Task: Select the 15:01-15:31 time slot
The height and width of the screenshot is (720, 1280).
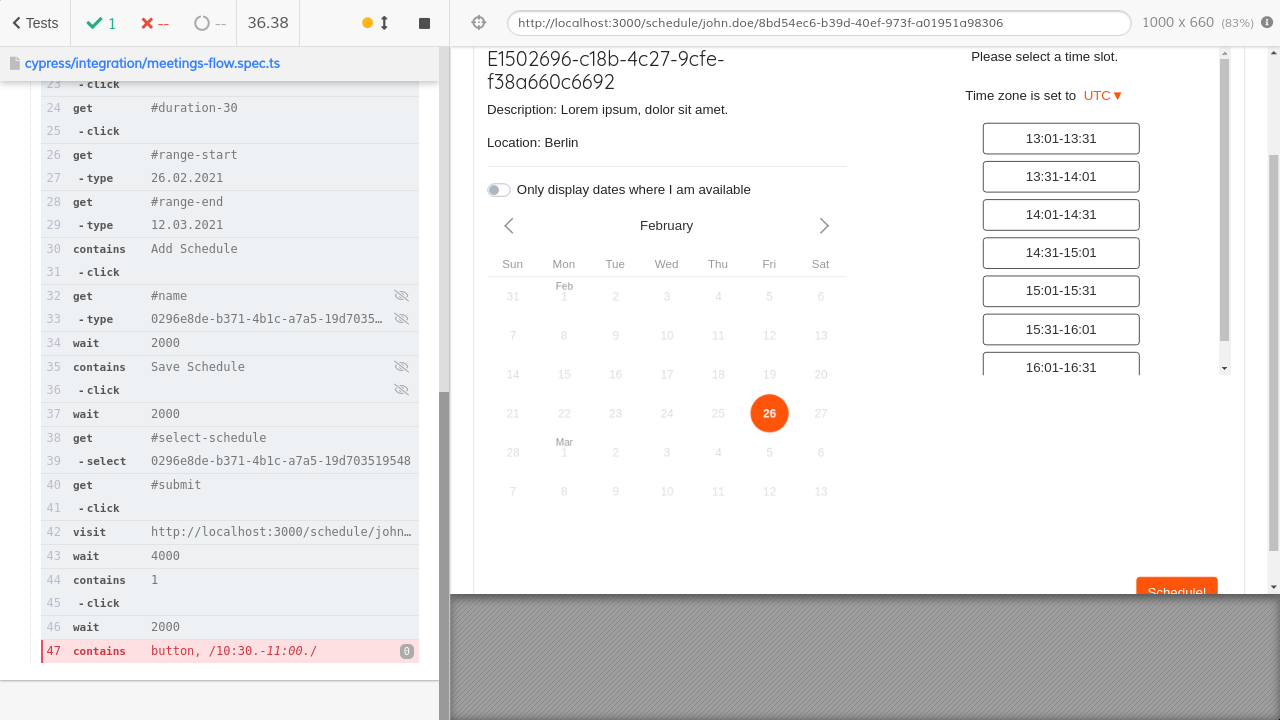Action: (1061, 291)
